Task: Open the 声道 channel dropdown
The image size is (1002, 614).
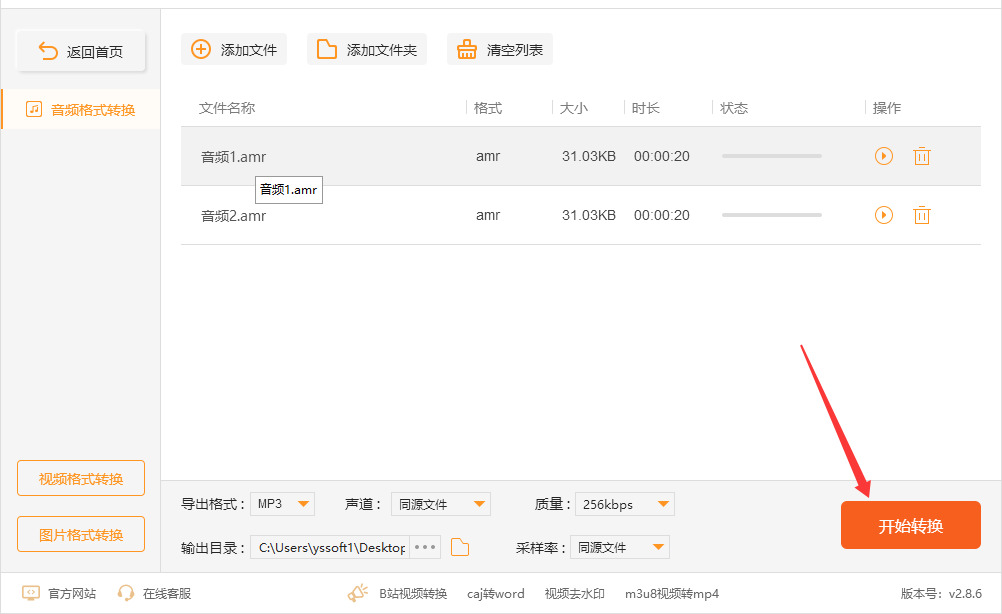Action: pos(441,504)
